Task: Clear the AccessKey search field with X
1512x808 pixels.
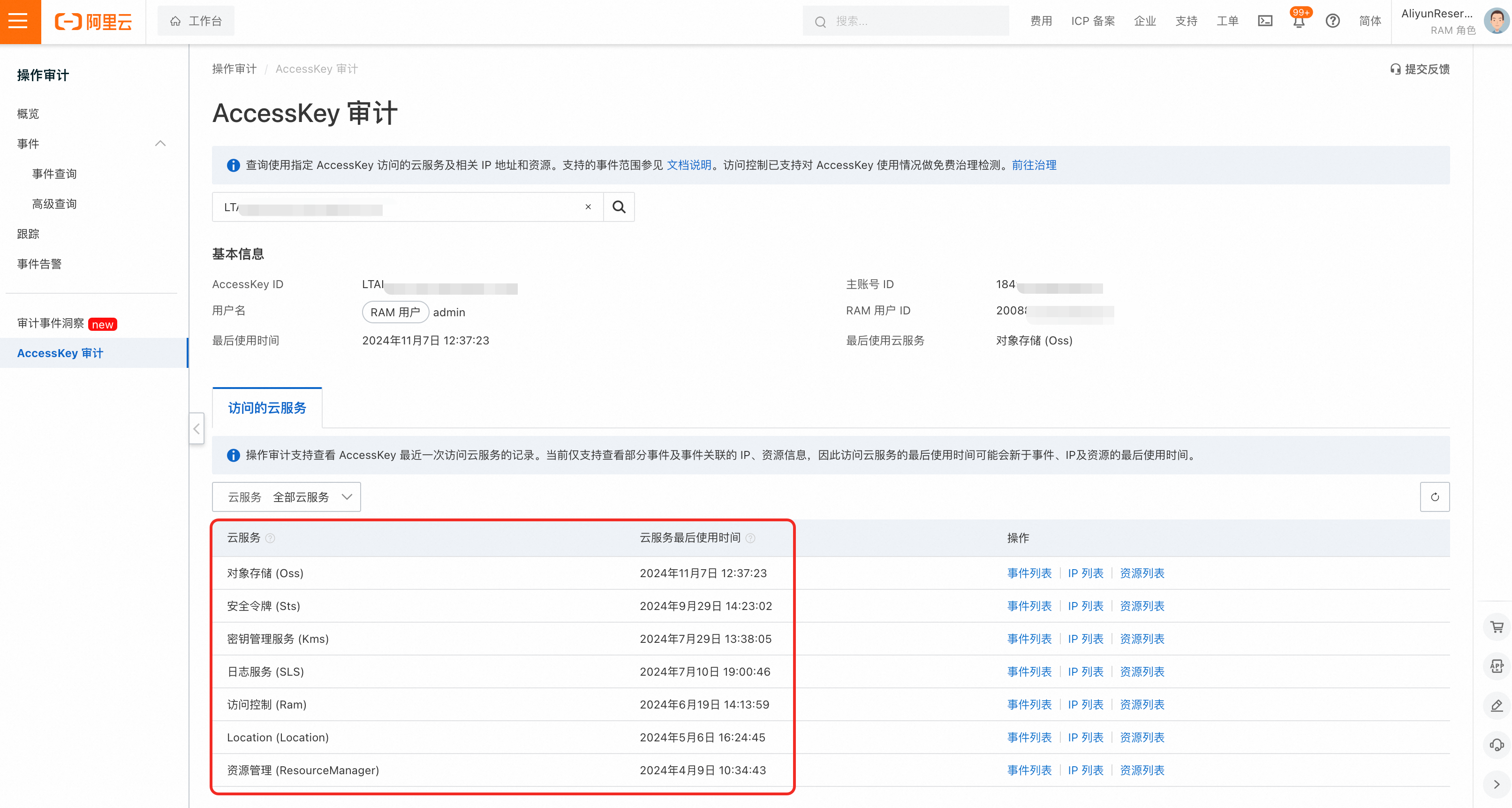Action: coord(588,207)
